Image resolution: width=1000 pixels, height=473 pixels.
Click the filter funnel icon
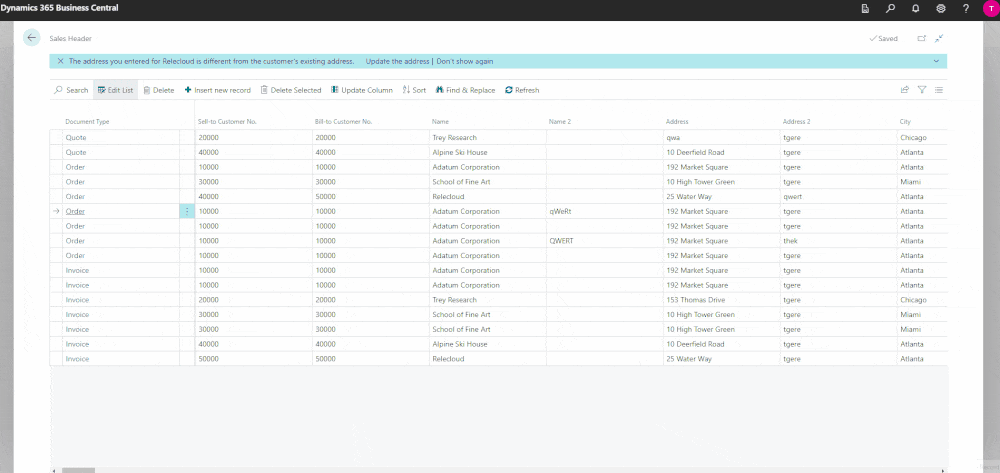pos(922,90)
